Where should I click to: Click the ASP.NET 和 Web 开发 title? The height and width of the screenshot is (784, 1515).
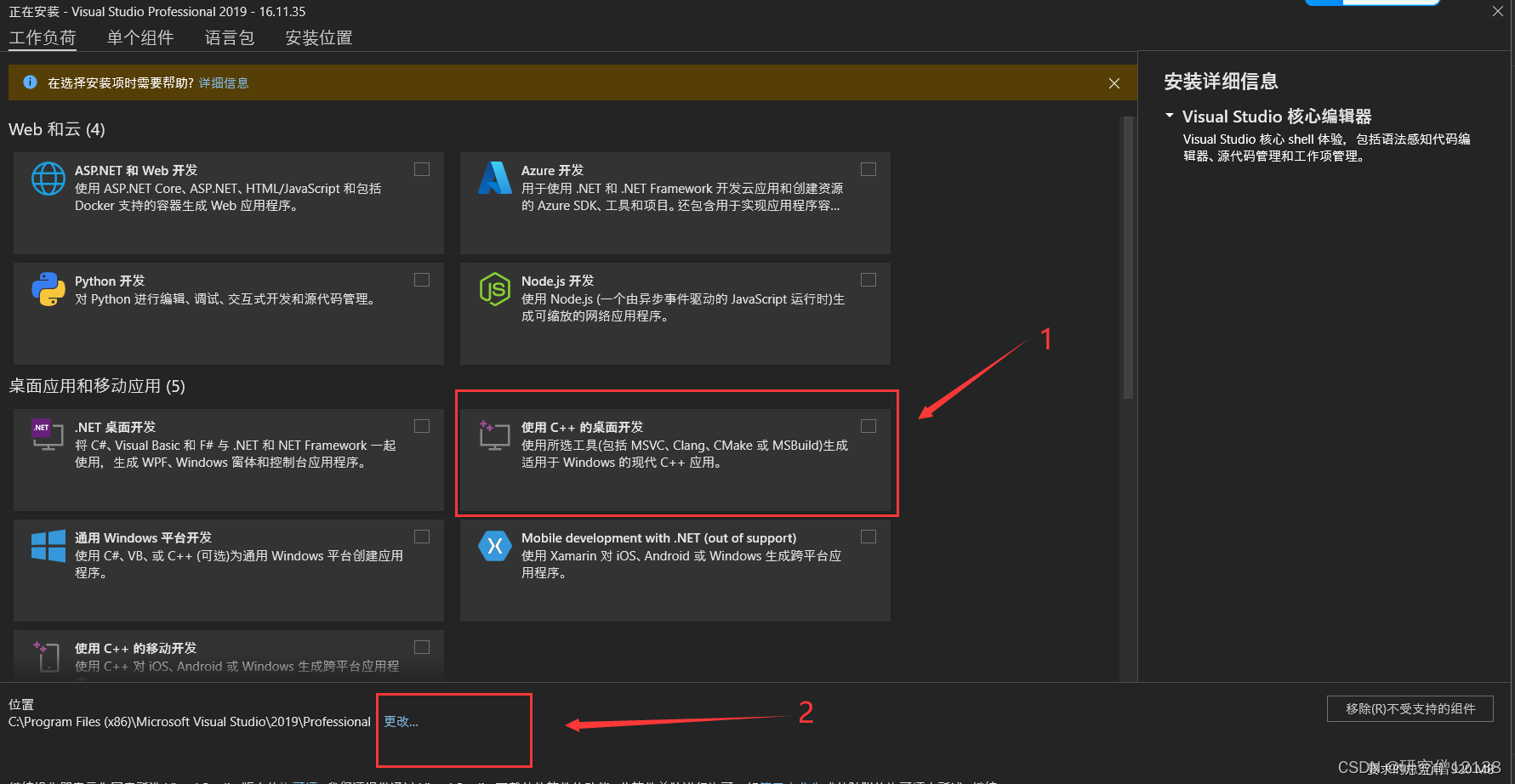click(x=136, y=170)
